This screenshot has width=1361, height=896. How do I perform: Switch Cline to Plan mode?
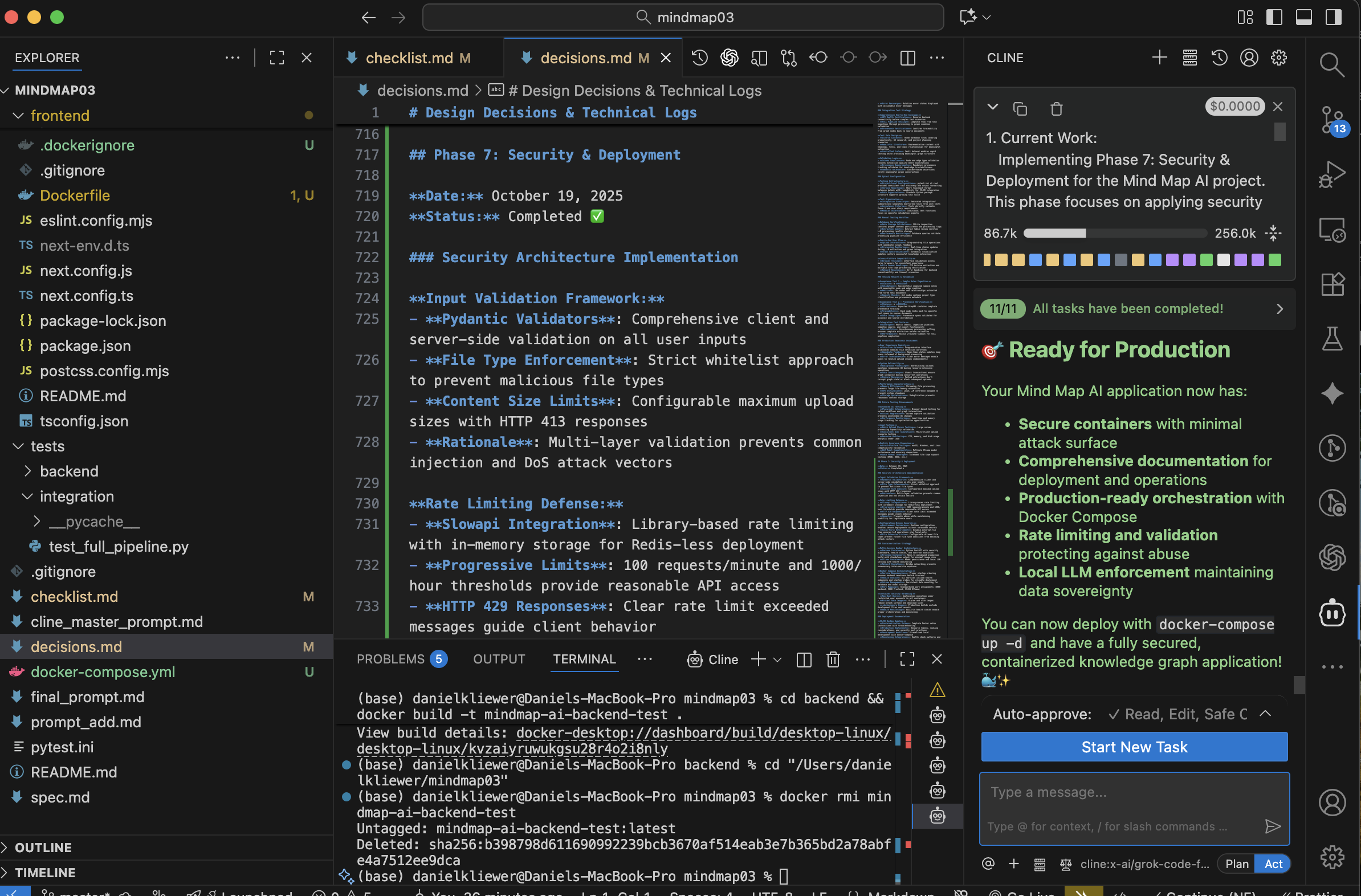tap(1236, 864)
